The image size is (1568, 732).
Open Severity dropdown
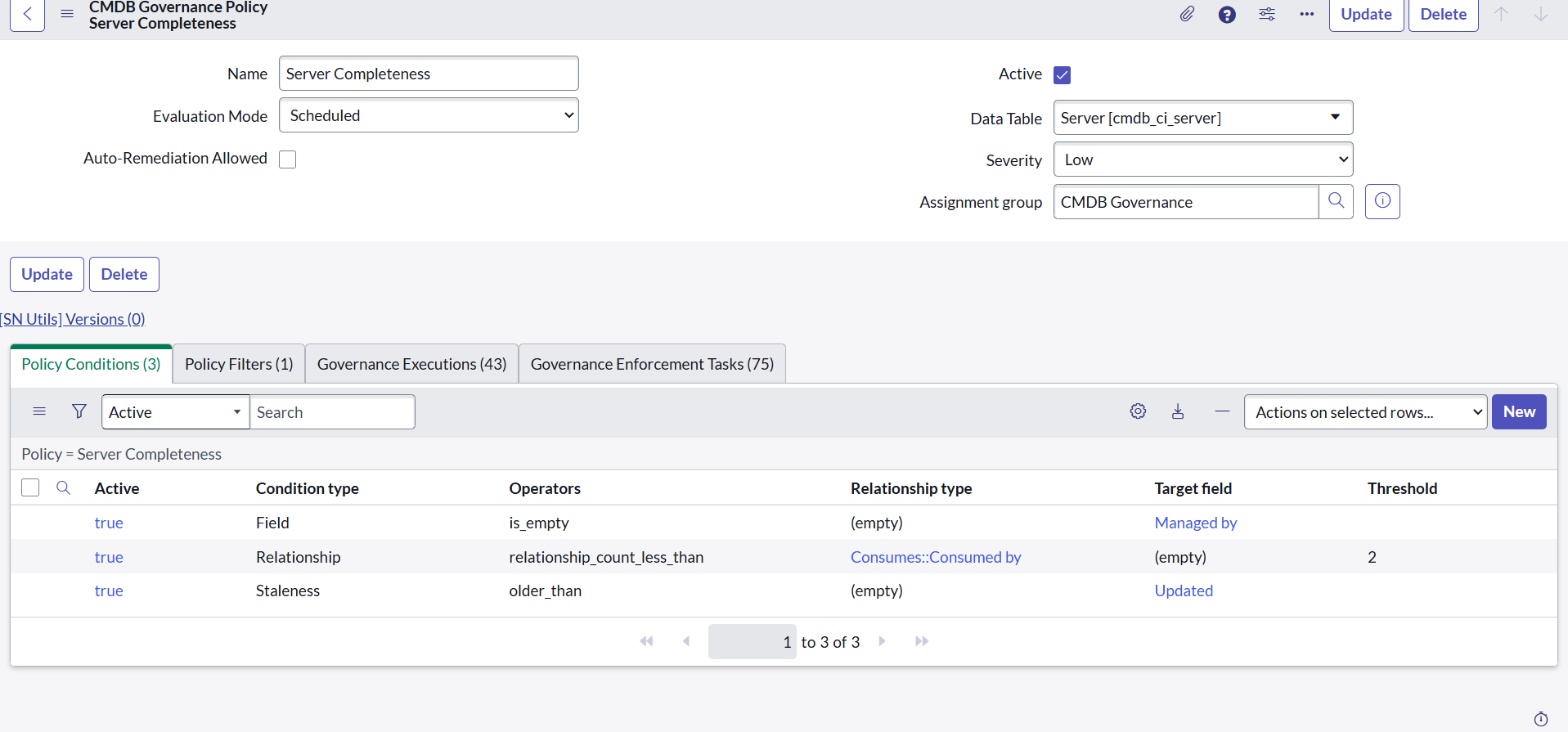pyautogui.click(x=1203, y=159)
